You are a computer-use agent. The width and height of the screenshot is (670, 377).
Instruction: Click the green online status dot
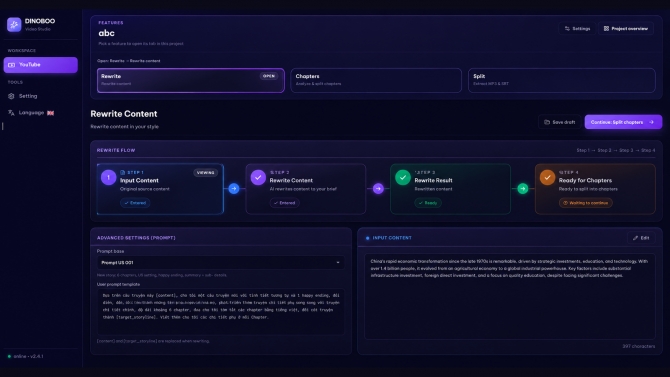pyautogui.click(x=9, y=356)
